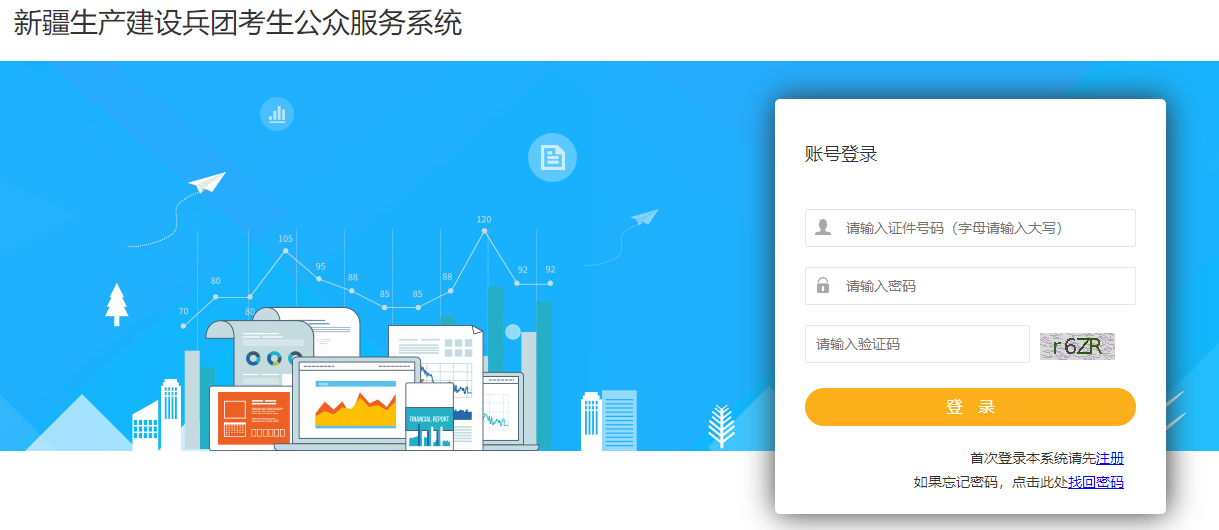
Task: Click the large white paper plane icon
Action: (207, 182)
